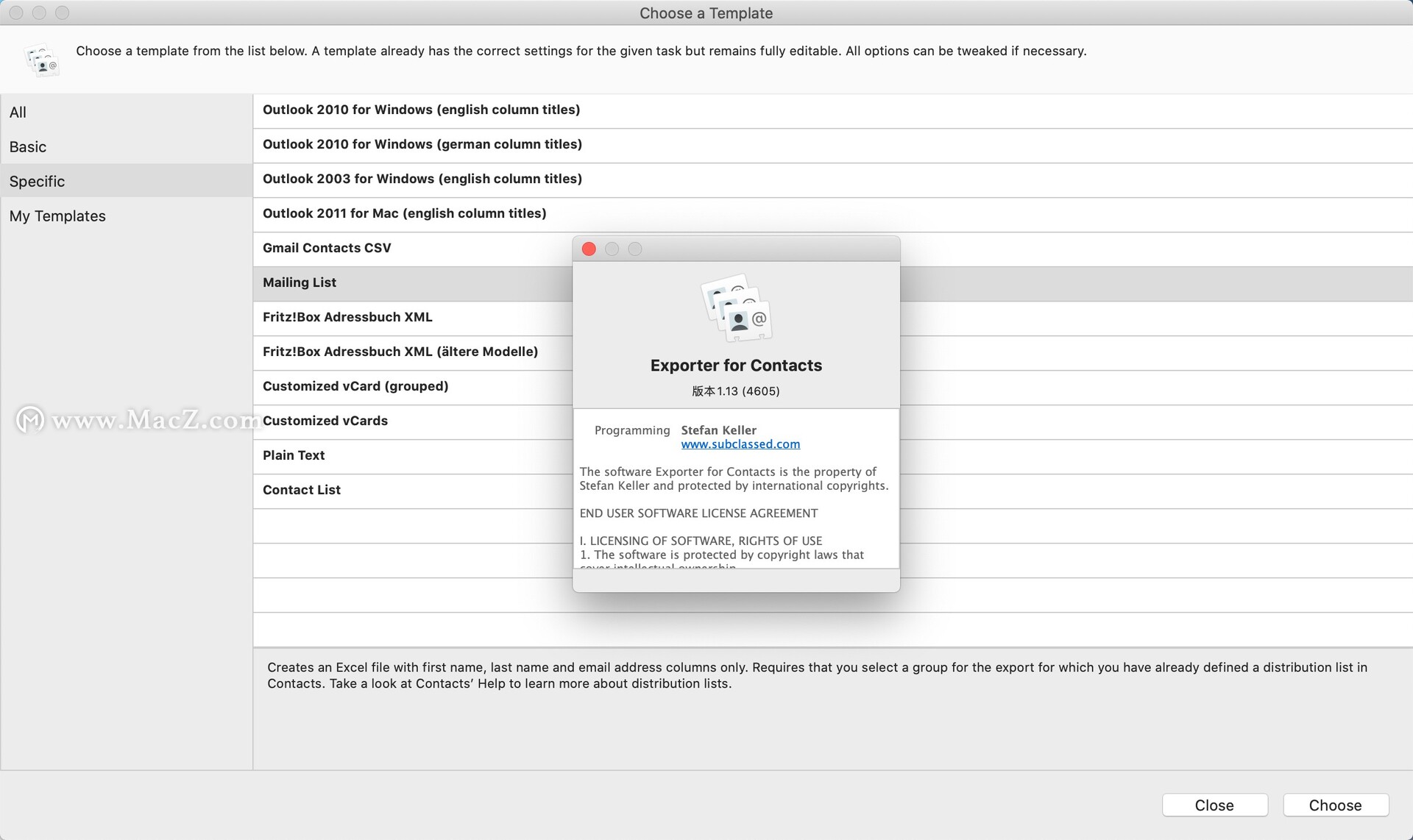Select Outlook 2011 for Mac template

tap(832, 213)
